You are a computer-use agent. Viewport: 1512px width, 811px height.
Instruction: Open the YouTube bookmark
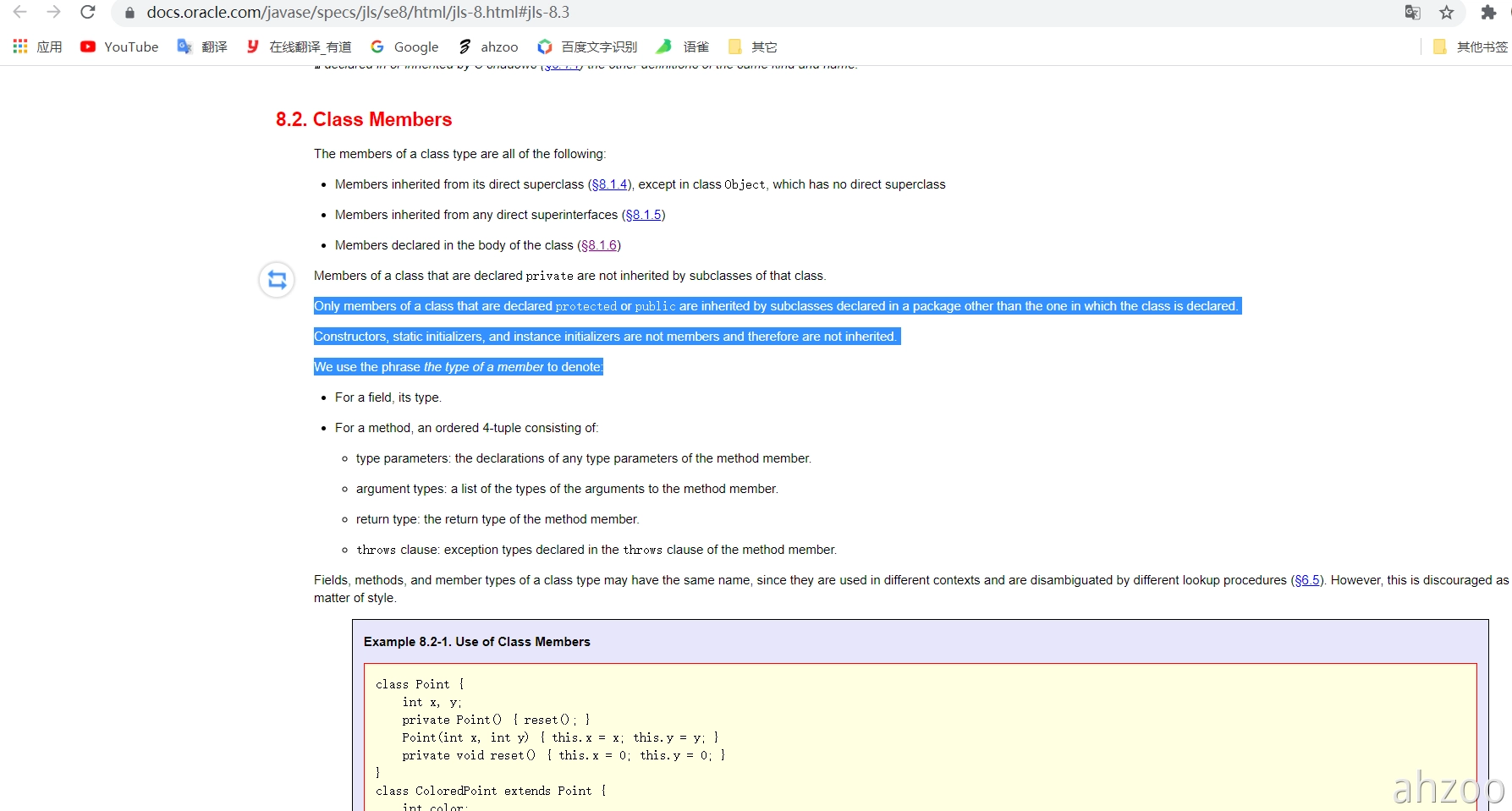pyautogui.click(x=119, y=47)
